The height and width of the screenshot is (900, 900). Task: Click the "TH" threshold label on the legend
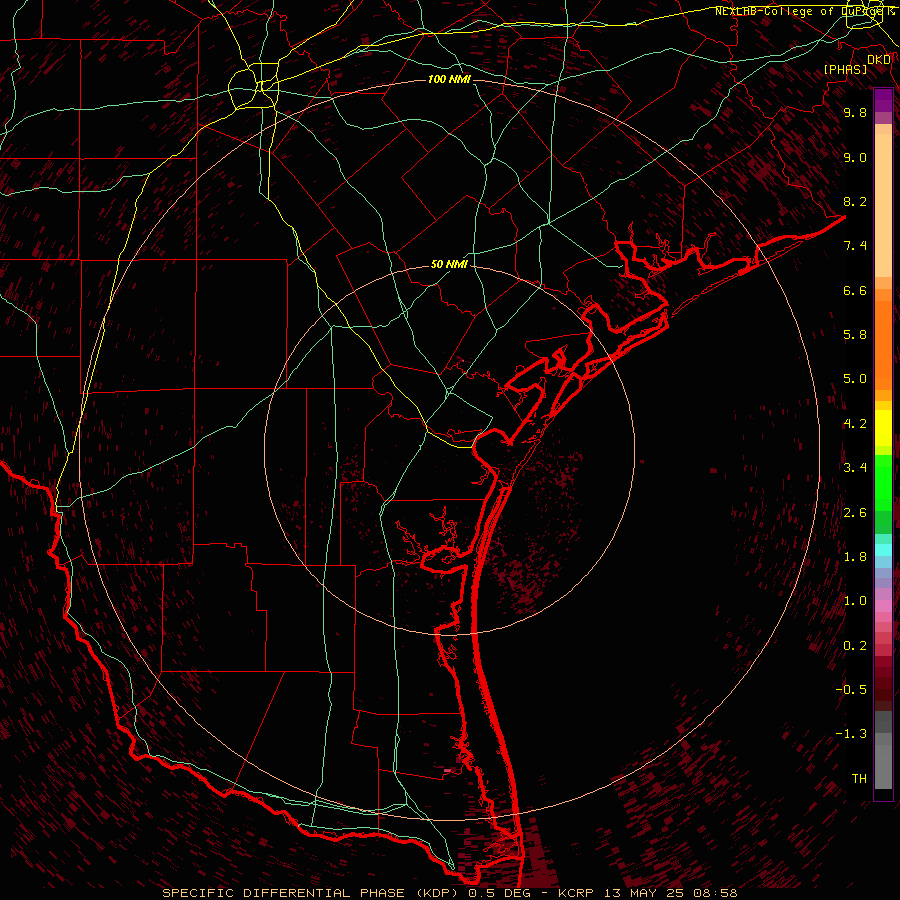pos(859,779)
